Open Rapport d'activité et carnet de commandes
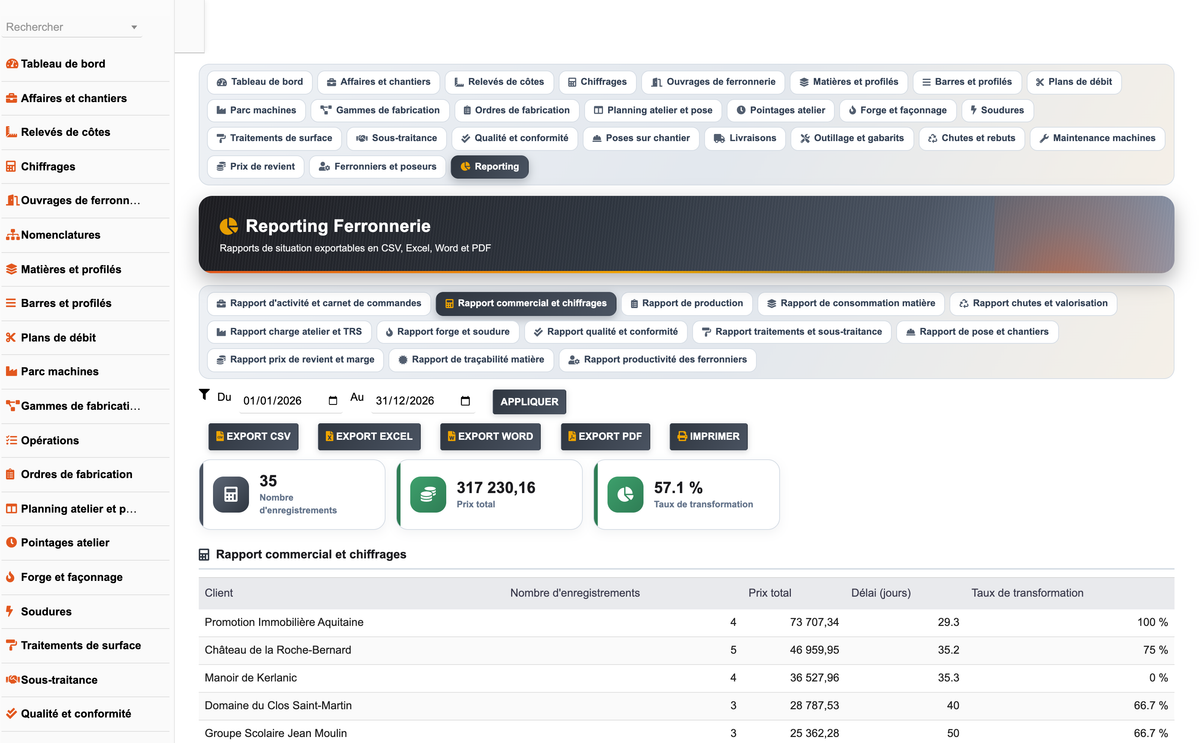Screen dimensions: 1200x743 (319, 303)
